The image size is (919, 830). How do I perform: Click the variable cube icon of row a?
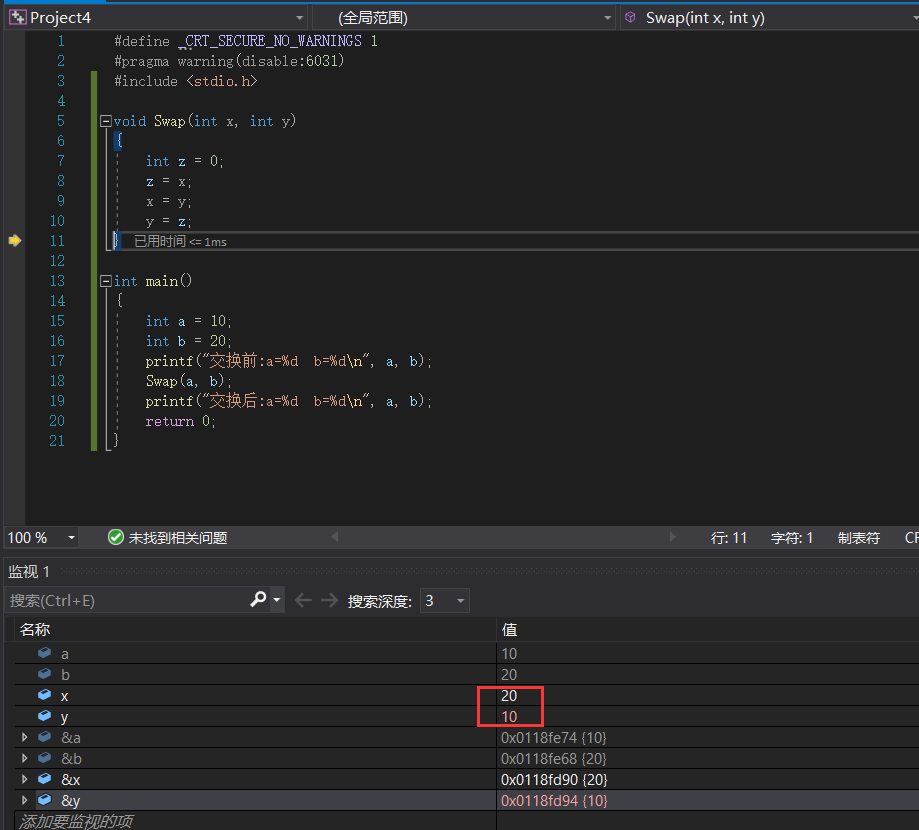(45, 652)
